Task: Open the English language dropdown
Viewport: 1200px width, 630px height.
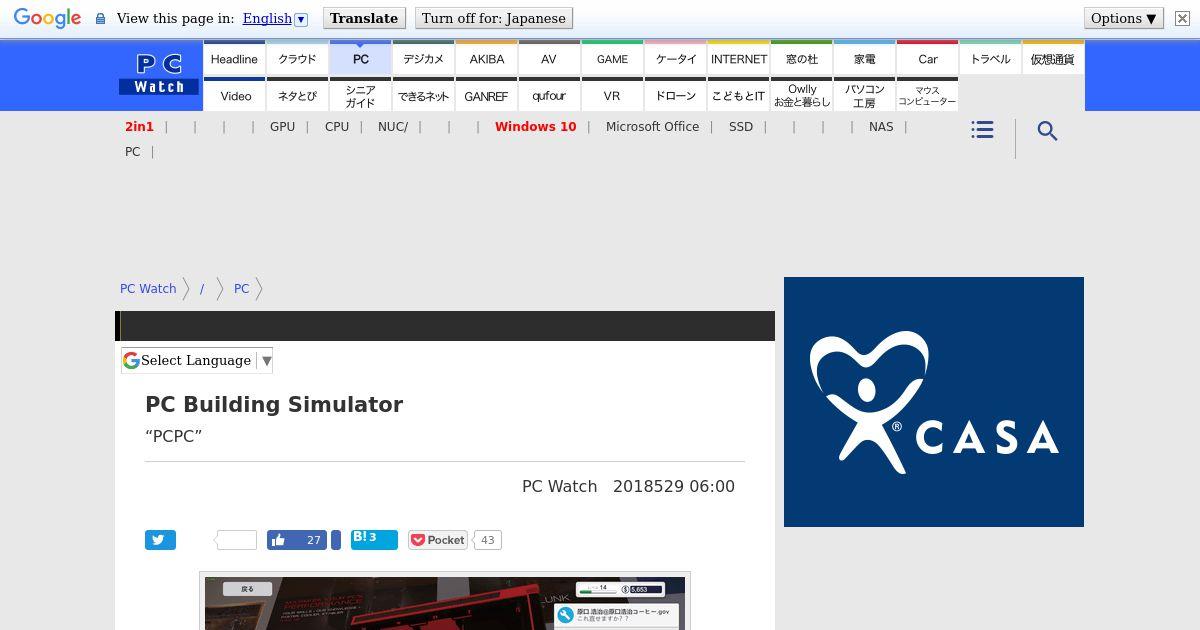Action: coord(275,18)
